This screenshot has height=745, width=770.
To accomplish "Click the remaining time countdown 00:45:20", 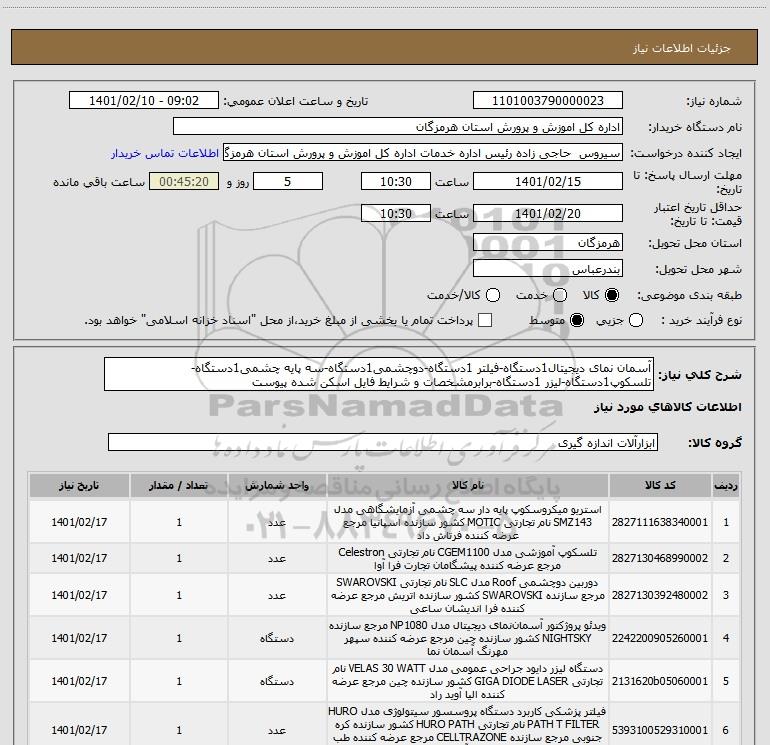I will point(184,181).
